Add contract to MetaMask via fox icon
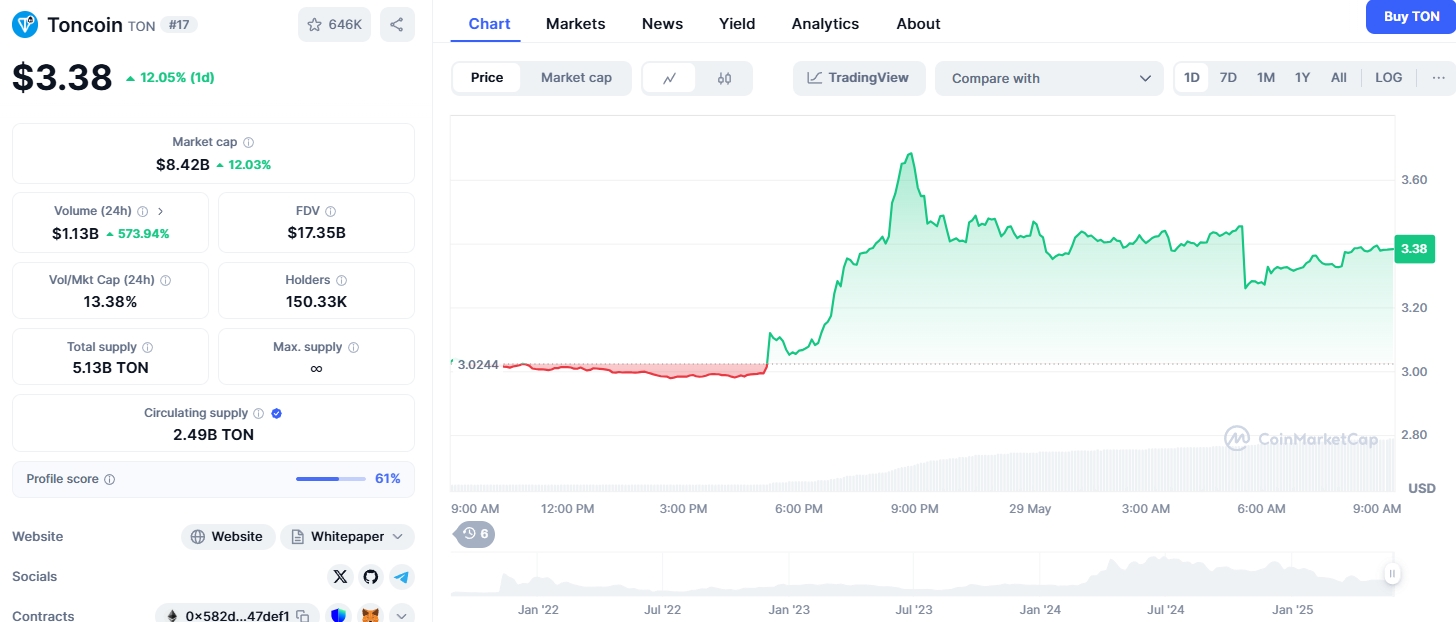The image size is (1456, 622). pyautogui.click(x=370, y=616)
